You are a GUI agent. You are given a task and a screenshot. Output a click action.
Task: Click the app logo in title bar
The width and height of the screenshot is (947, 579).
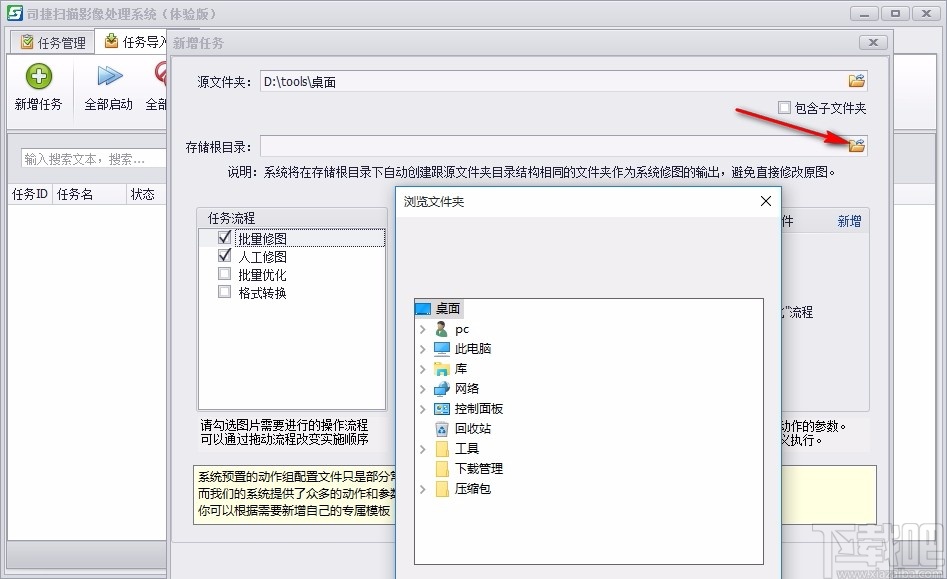tap(14, 13)
